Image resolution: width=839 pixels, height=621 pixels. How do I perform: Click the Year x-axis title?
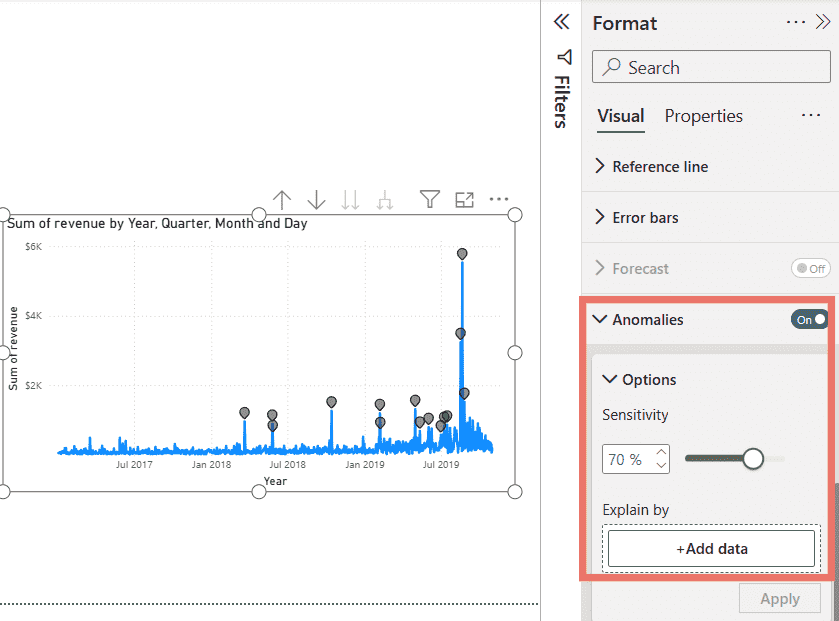coord(275,481)
